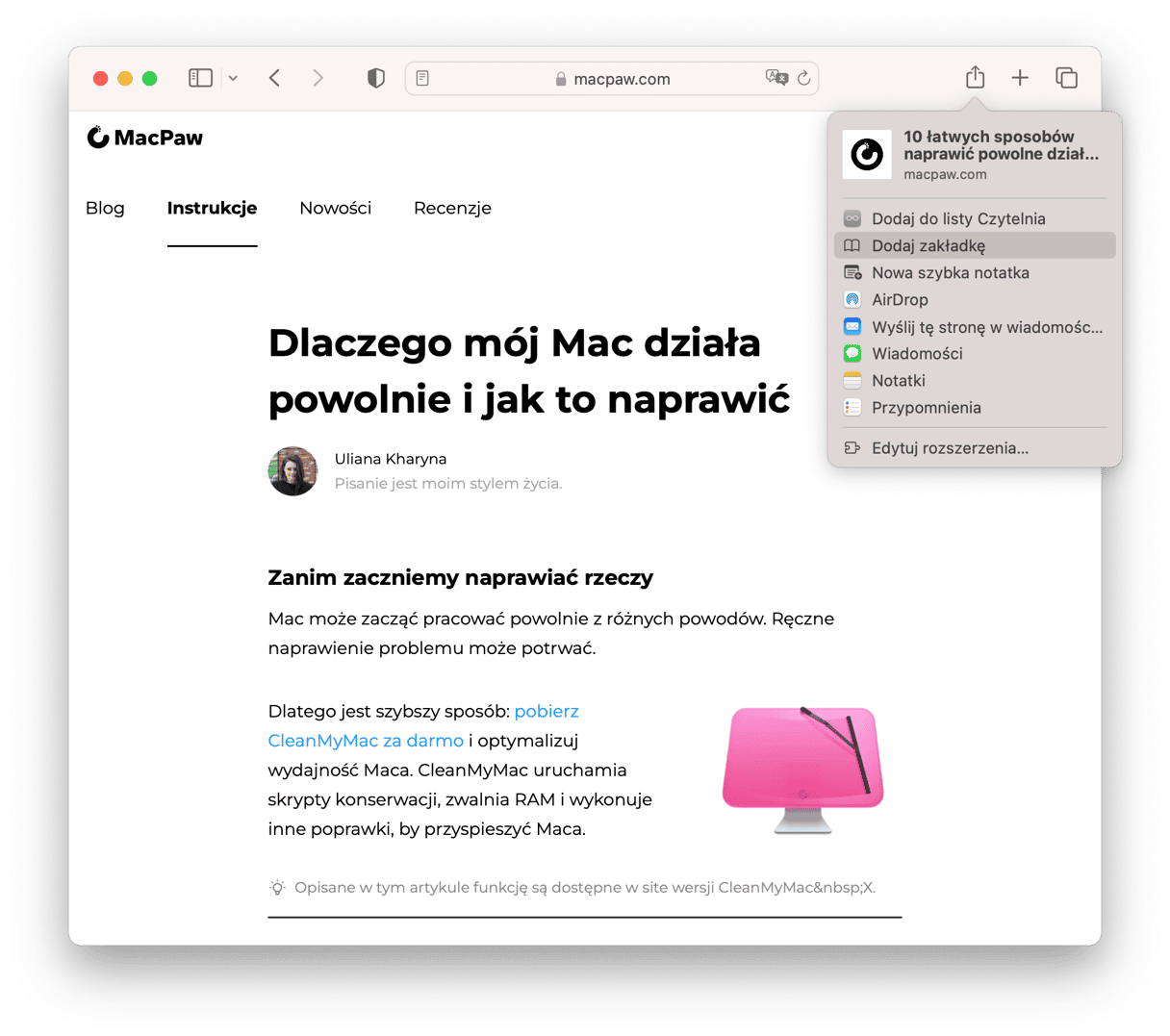
Task: Go forward to next page
Action: tap(318, 78)
